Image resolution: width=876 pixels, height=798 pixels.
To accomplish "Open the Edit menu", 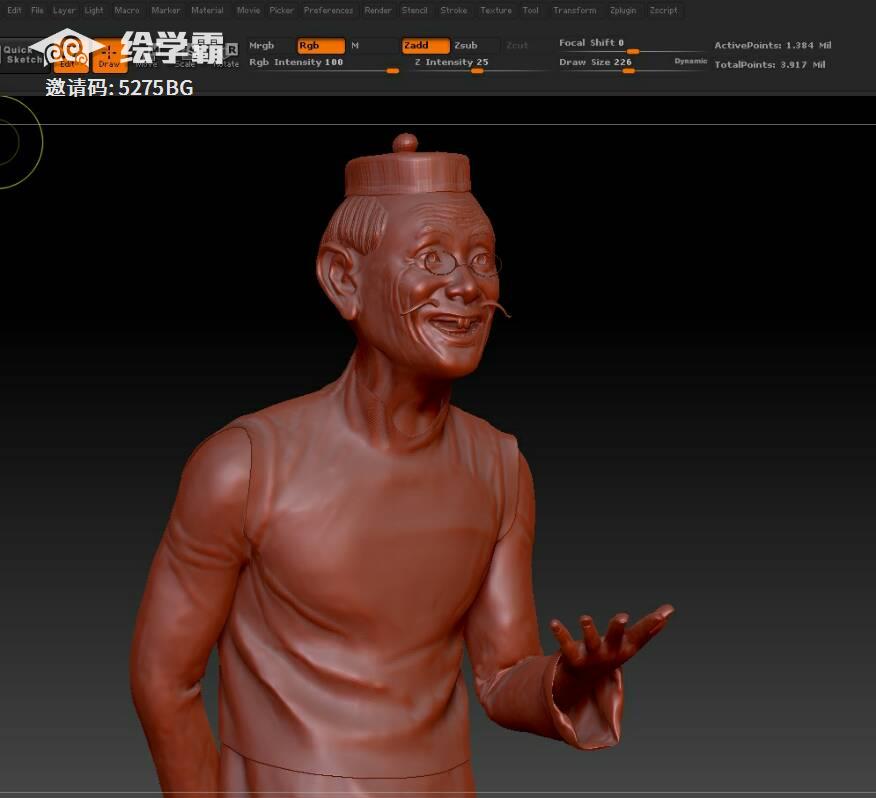I will pyautogui.click(x=15, y=10).
